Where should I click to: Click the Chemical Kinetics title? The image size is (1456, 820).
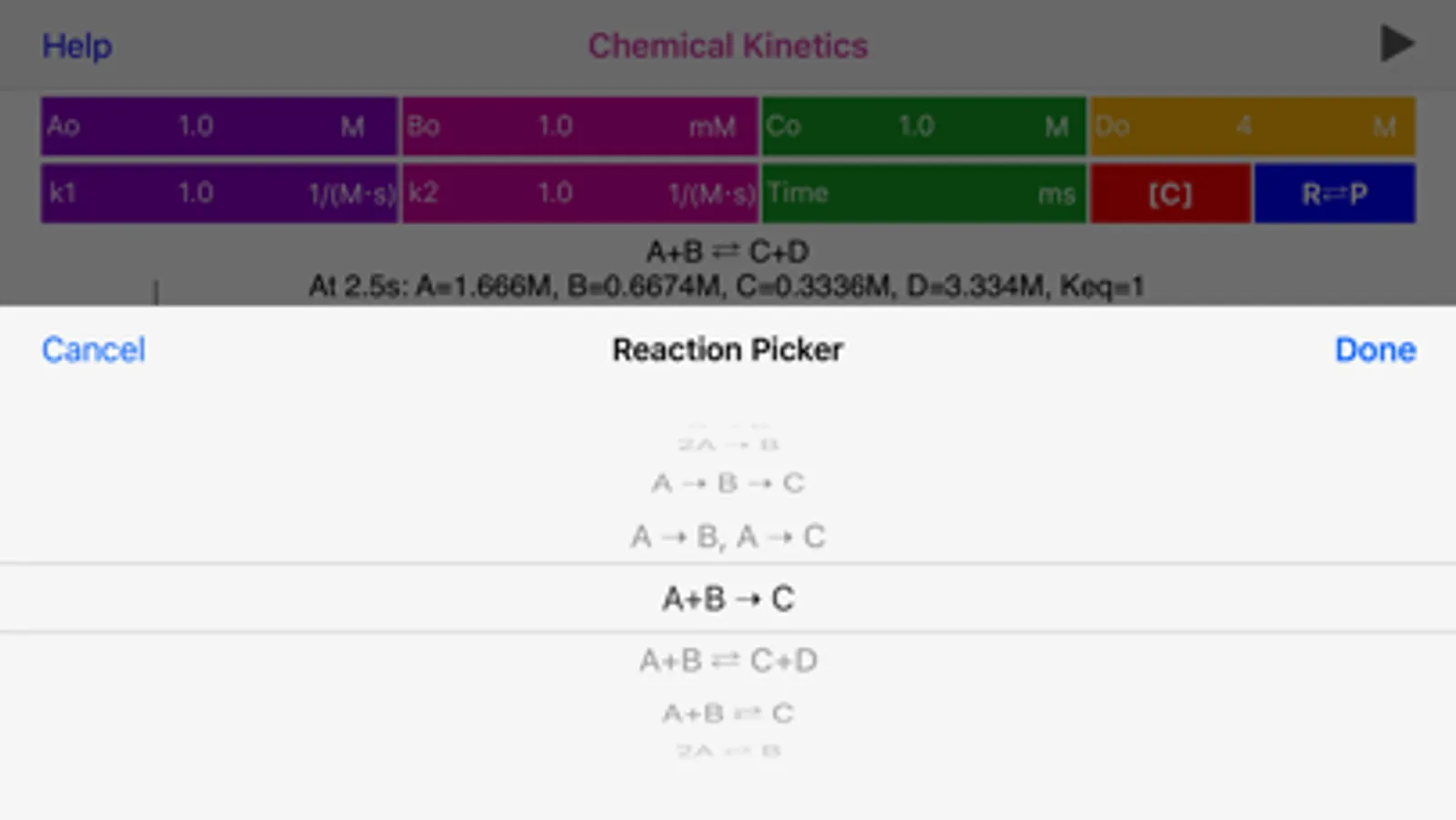(728, 46)
